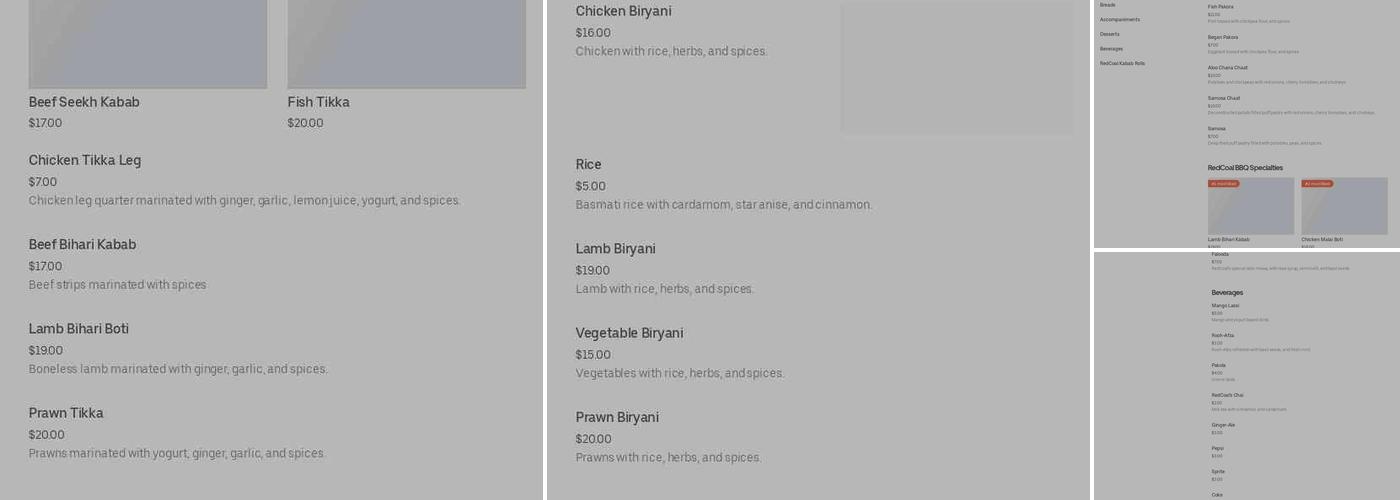Click the Chicken Biryani image placeholder

pos(956,68)
